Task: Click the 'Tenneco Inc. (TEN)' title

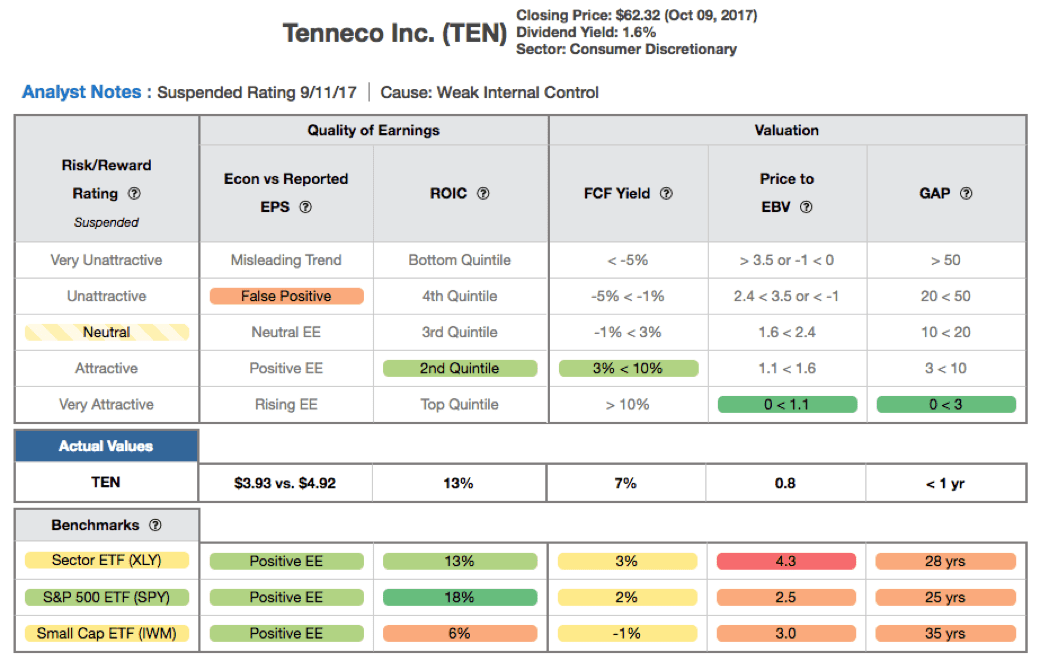Action: tap(395, 33)
